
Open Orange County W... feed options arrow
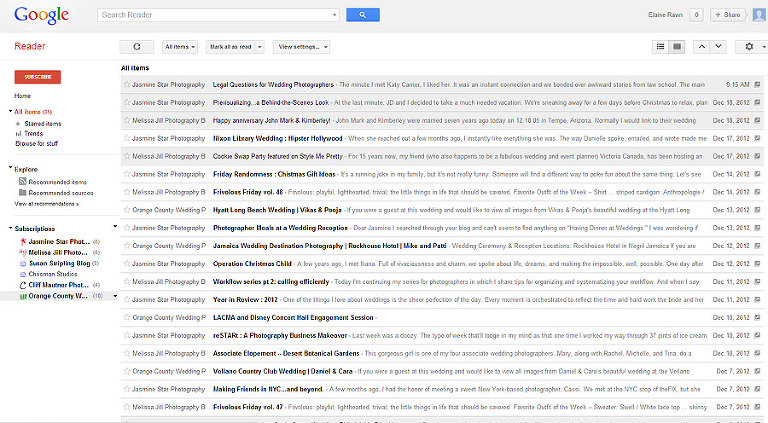(115, 296)
